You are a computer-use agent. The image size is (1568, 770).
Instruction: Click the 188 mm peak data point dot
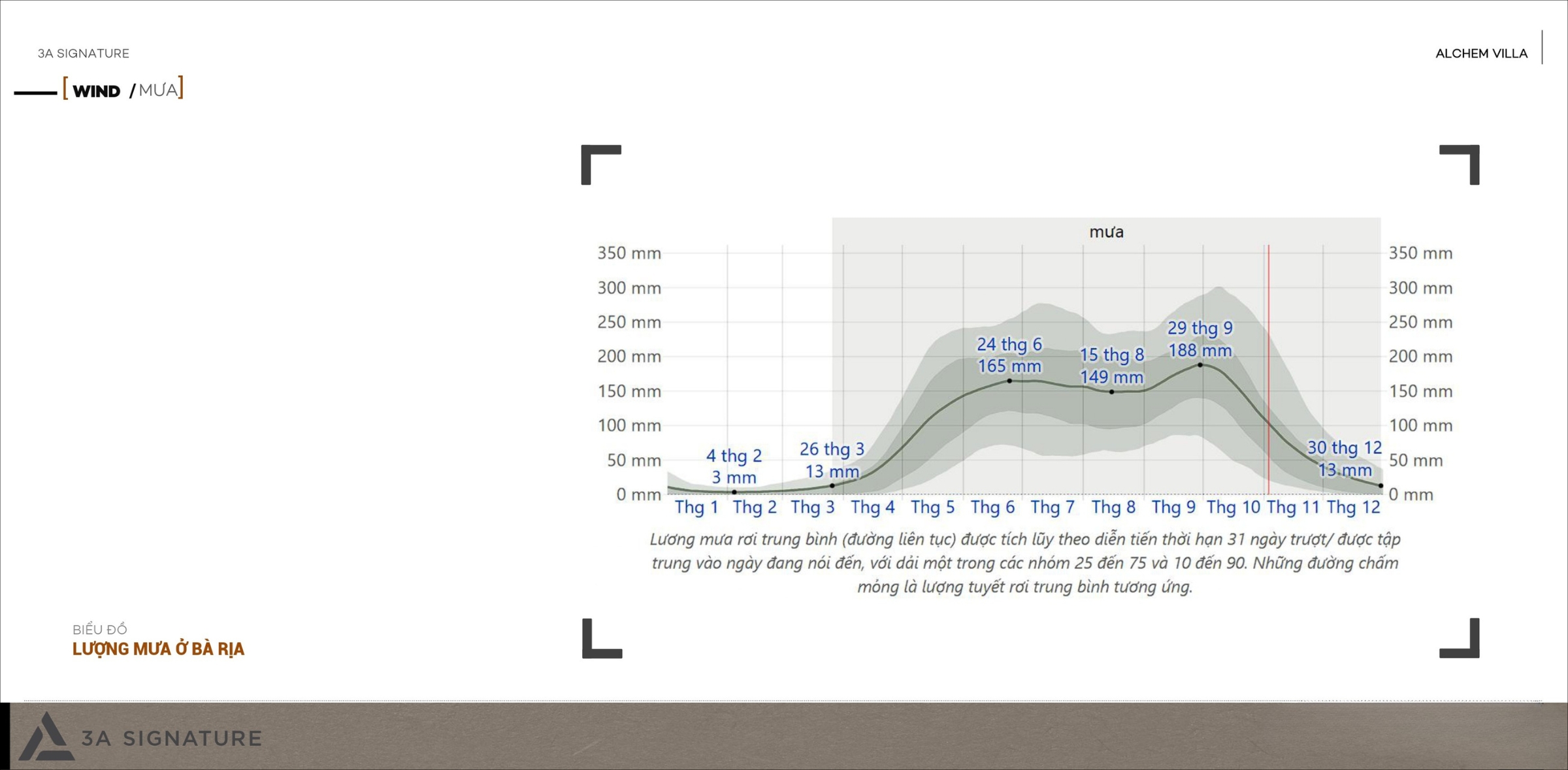pyautogui.click(x=1200, y=365)
